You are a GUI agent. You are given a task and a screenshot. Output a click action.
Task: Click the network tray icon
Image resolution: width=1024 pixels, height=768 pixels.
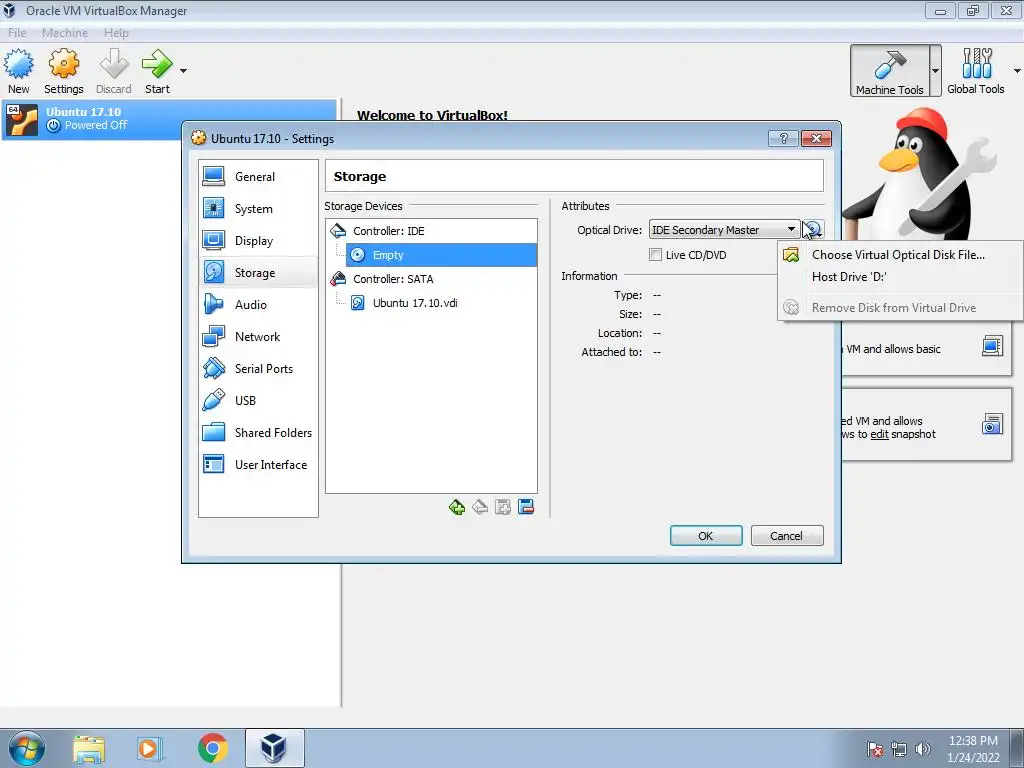tap(899, 748)
